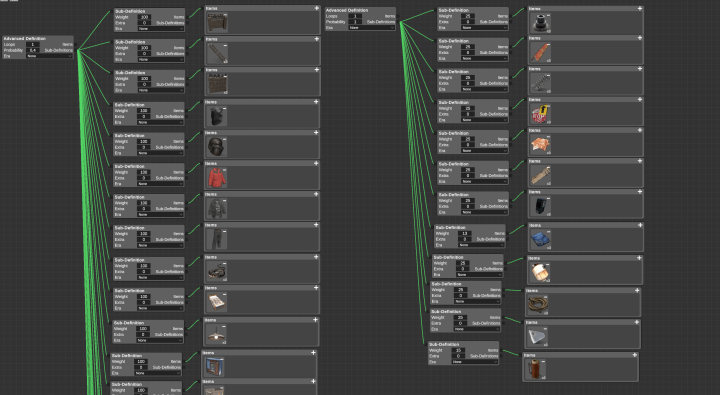
Task: Select the red jacket item icon
Action: [x=217, y=178]
